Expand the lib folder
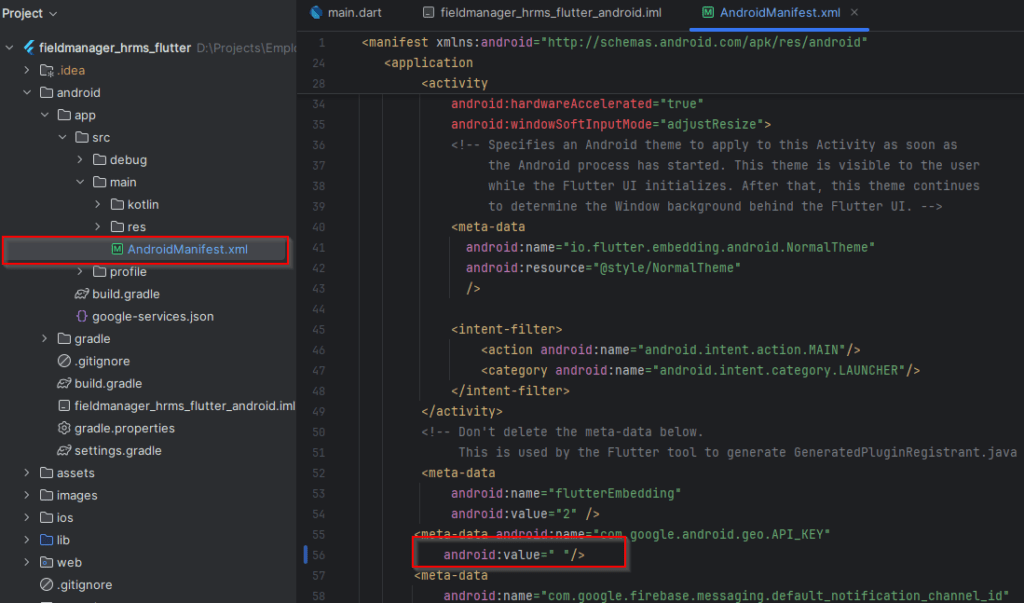This screenshot has height=603, width=1024. 27,540
